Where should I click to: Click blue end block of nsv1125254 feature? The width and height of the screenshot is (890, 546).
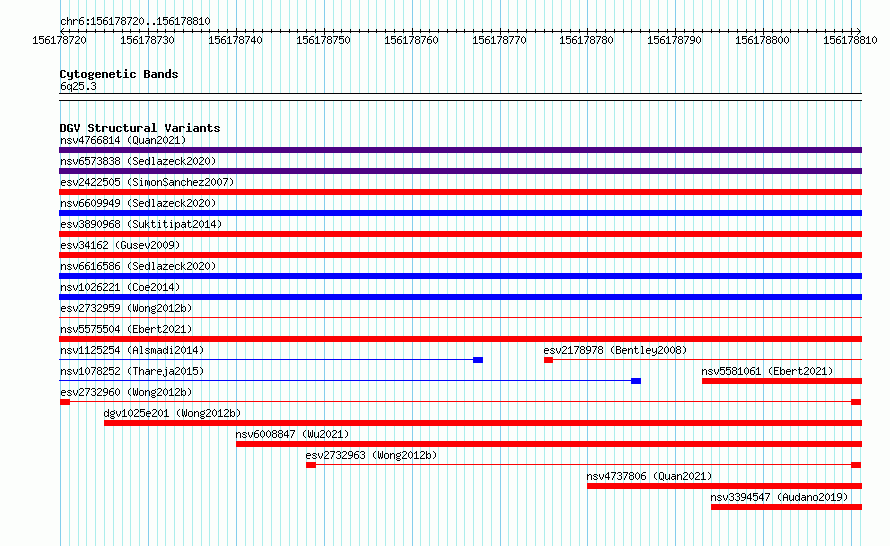[478, 360]
